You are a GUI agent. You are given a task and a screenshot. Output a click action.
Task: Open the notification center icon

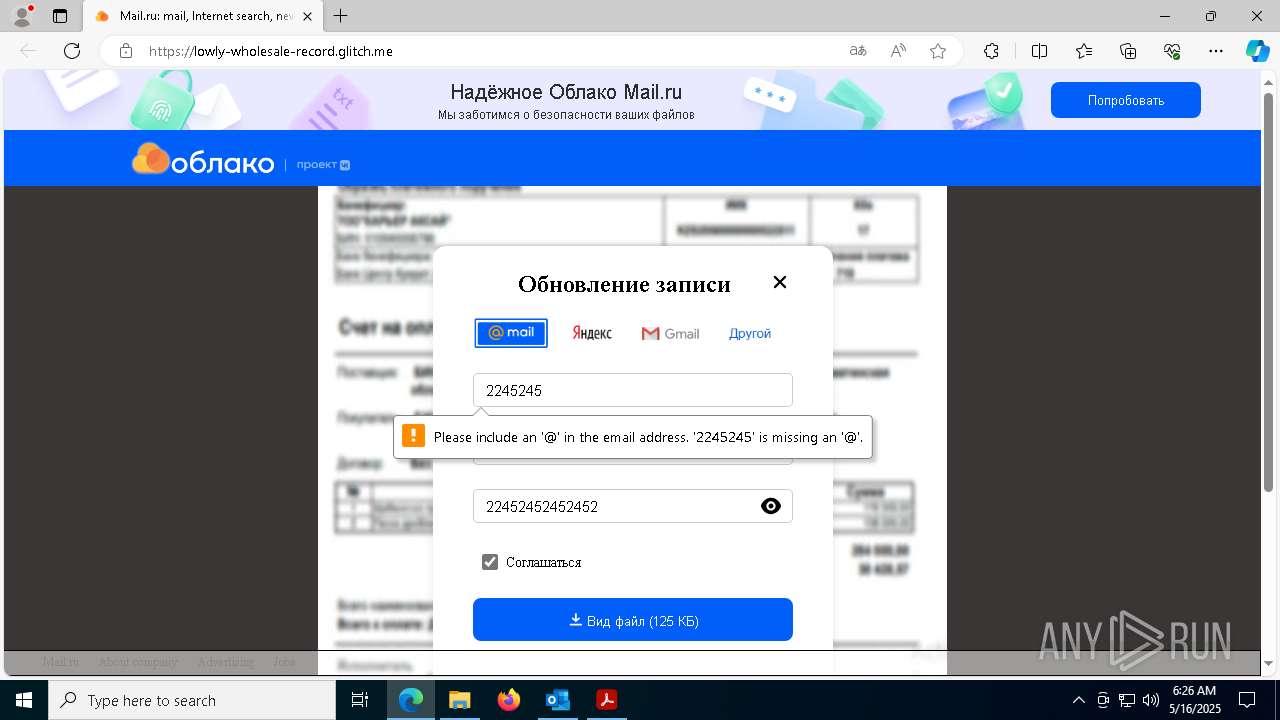[1247, 700]
